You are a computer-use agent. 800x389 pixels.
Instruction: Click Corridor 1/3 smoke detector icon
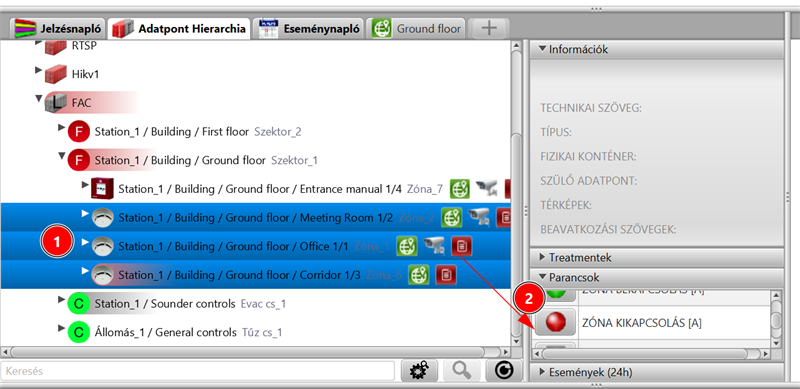[102, 275]
